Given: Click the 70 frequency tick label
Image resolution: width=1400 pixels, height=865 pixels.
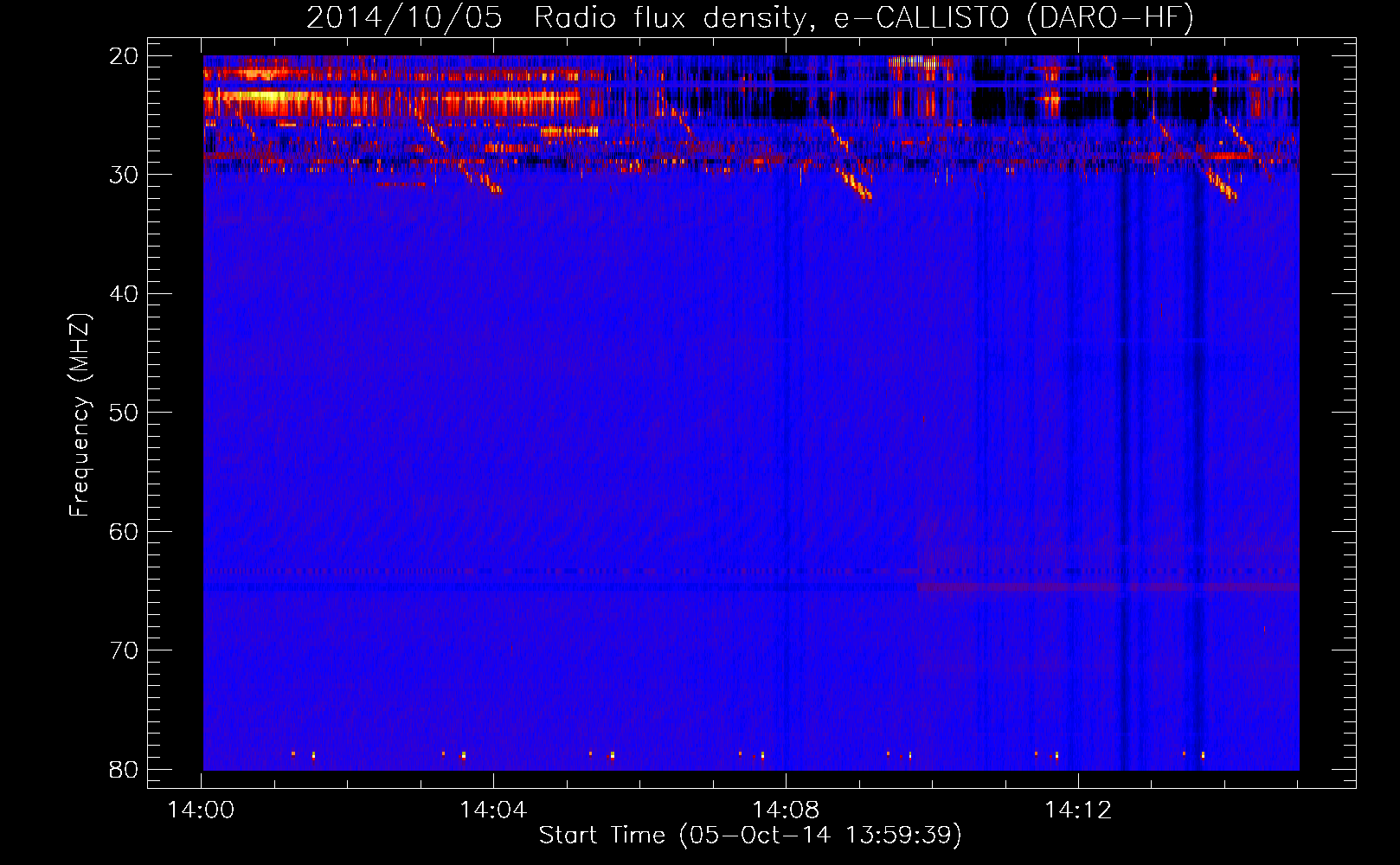Looking at the screenshot, I should [x=124, y=650].
